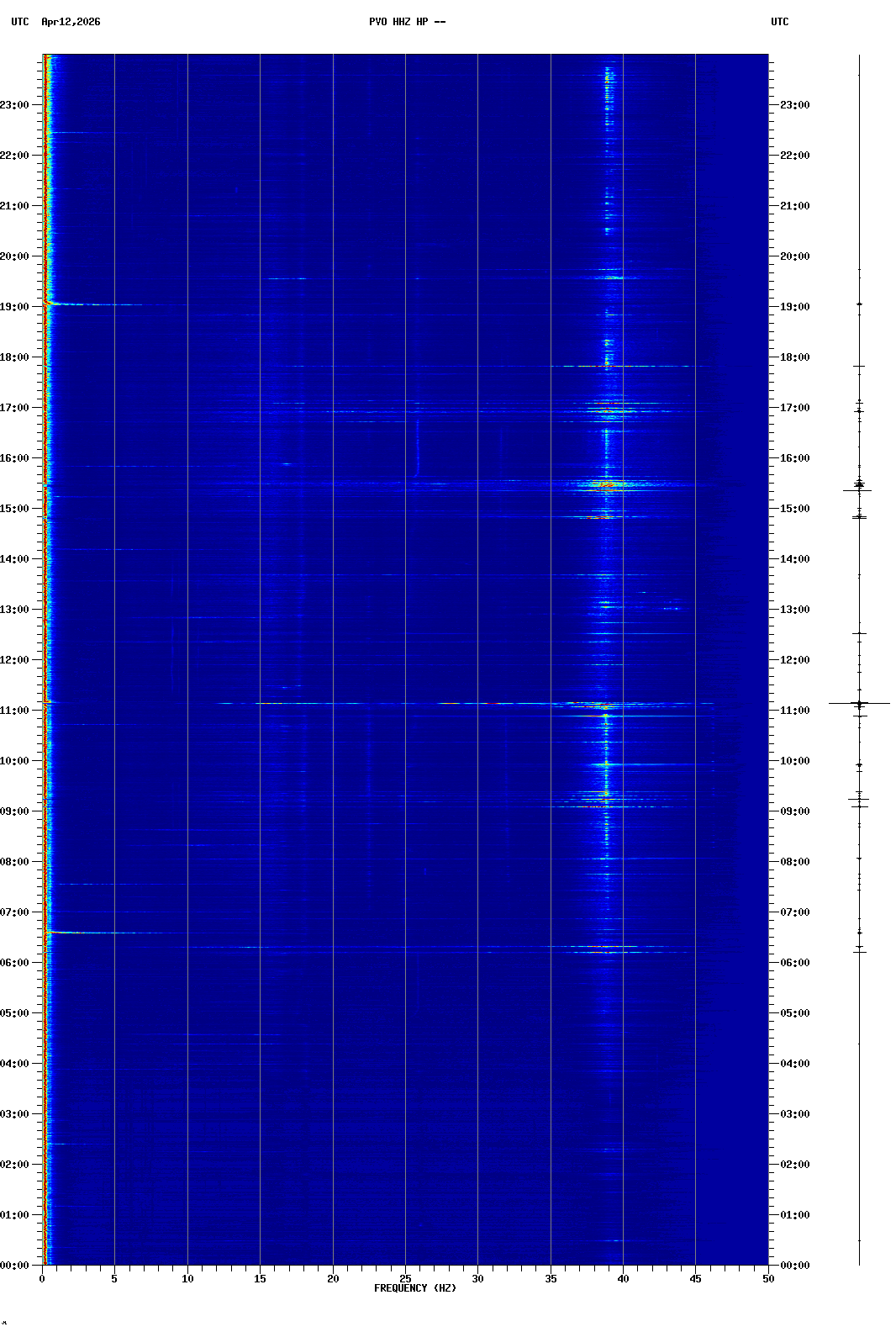Click the 50 Hz frequency axis label
Image resolution: width=896 pixels, height=1332 pixels.
768,1279
